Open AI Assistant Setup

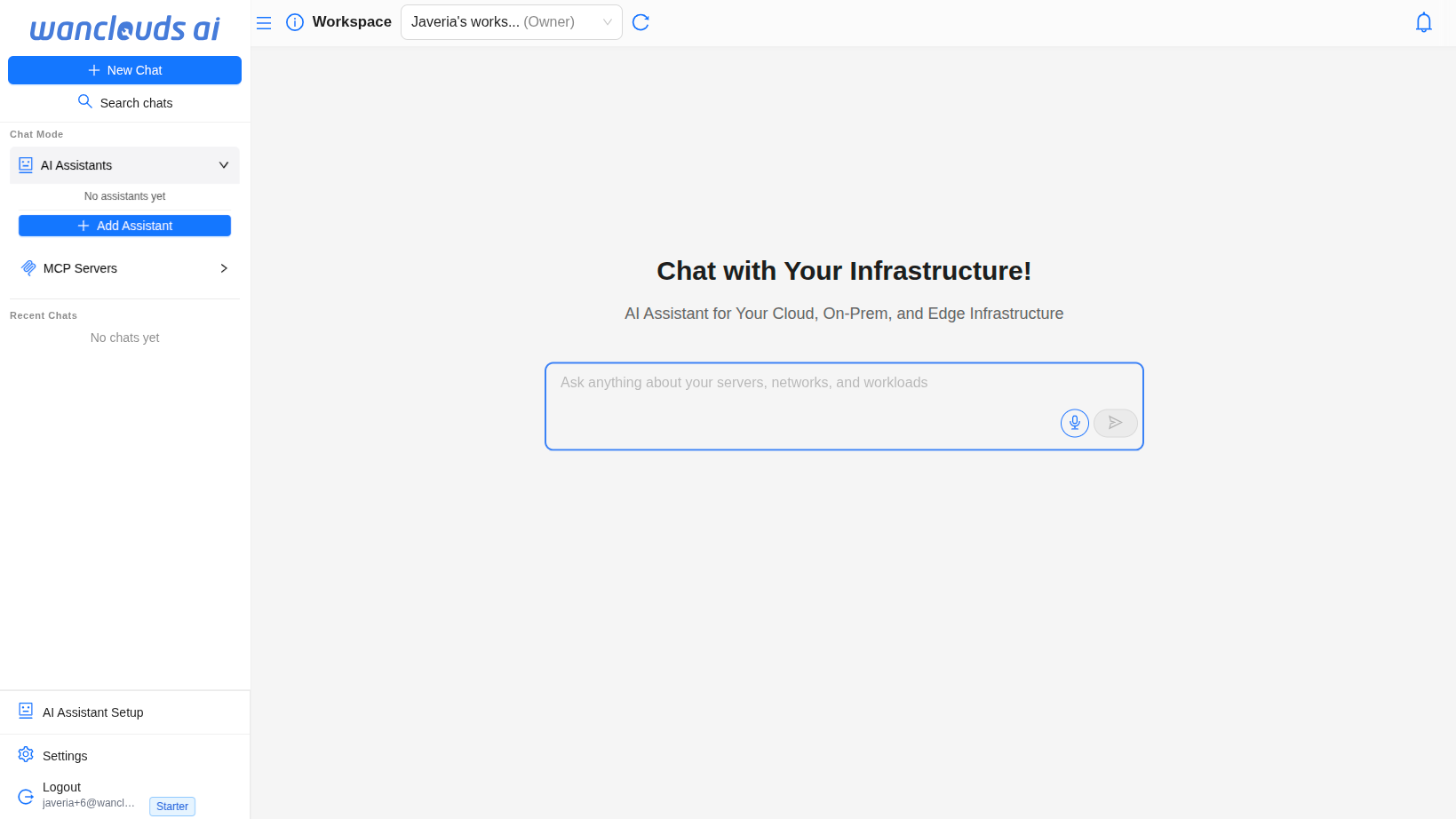pyautogui.click(x=92, y=712)
